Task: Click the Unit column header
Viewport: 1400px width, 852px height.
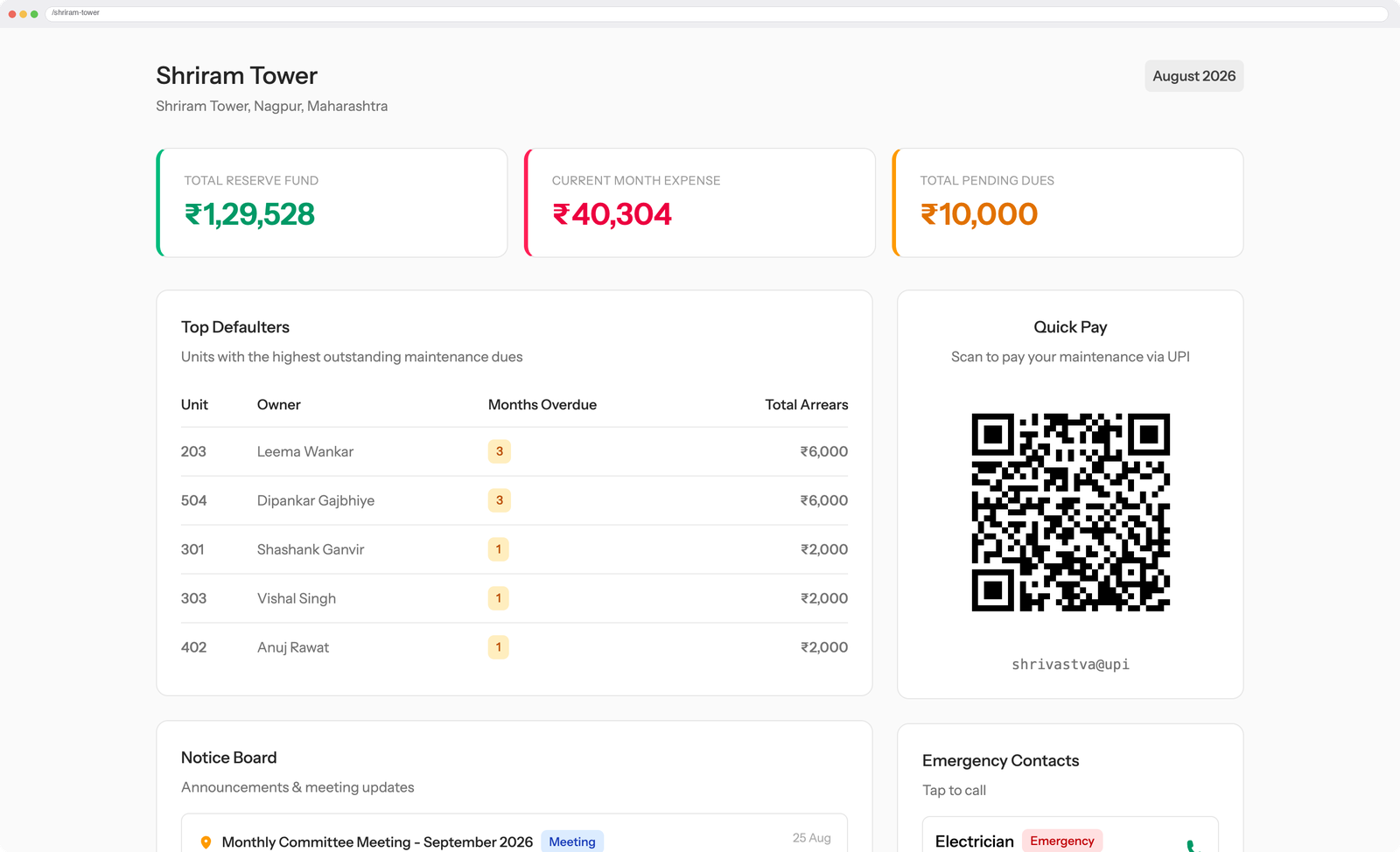Action: click(194, 404)
